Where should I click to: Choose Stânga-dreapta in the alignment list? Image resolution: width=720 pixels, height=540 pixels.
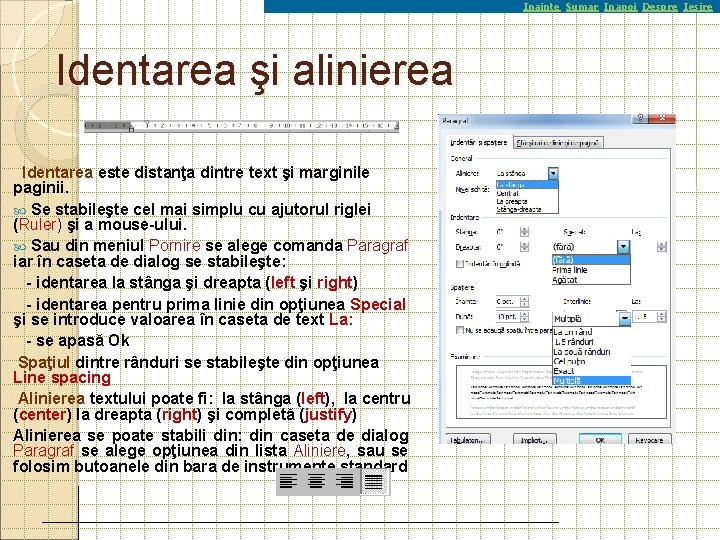point(527,209)
